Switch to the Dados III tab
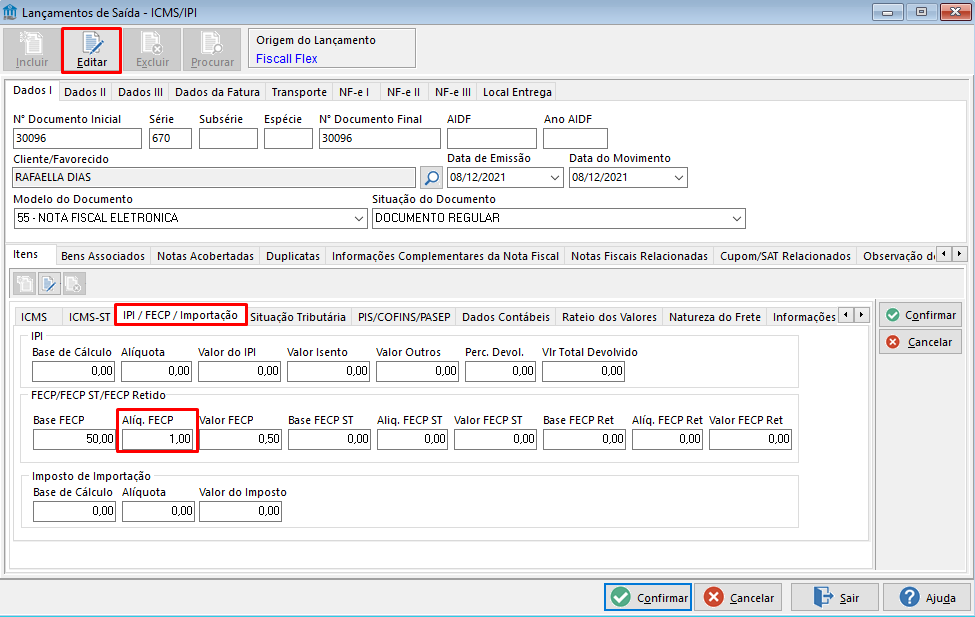 (x=141, y=92)
